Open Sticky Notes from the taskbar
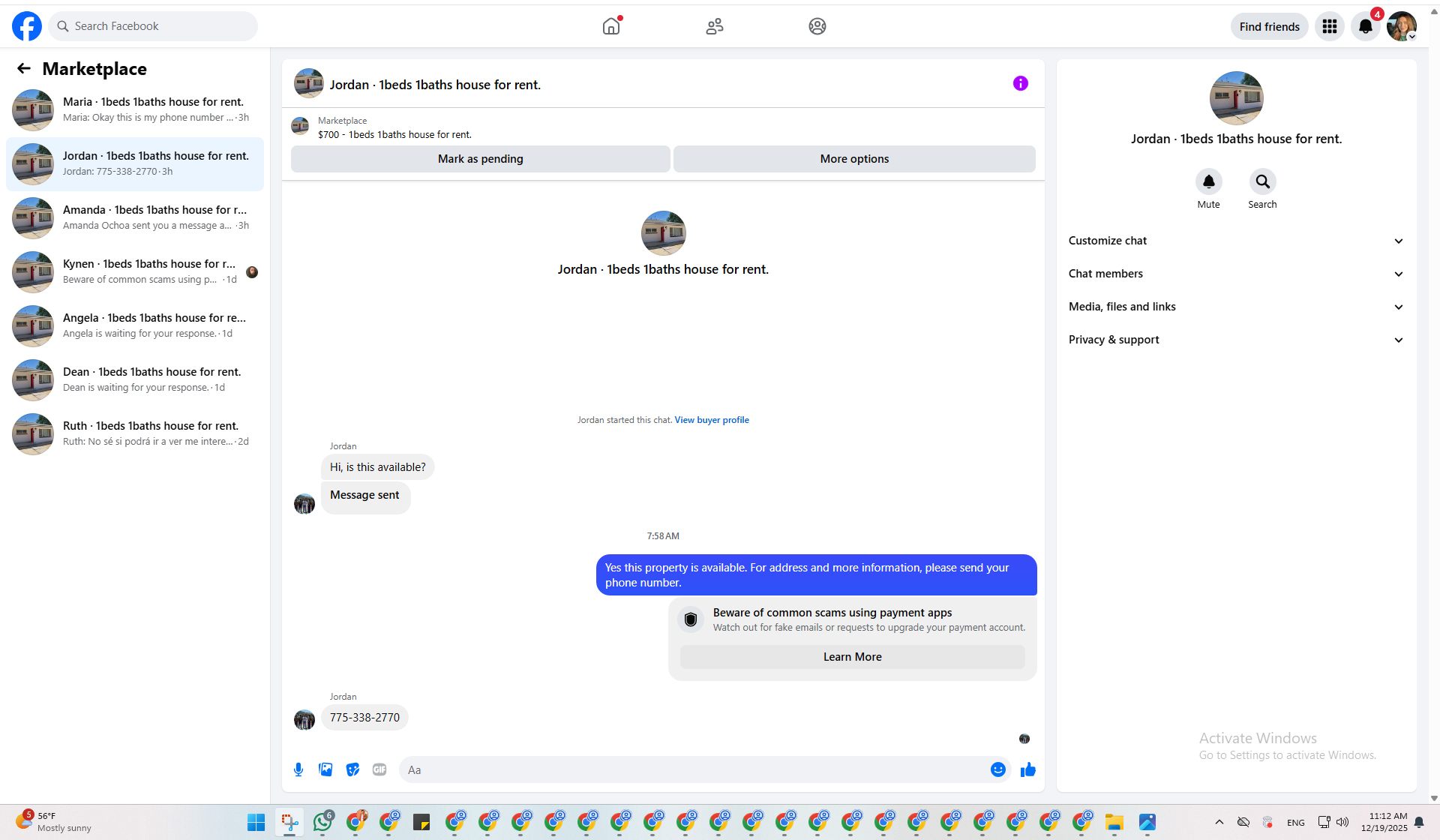Screen dimensions: 1440x840 tap(421, 822)
